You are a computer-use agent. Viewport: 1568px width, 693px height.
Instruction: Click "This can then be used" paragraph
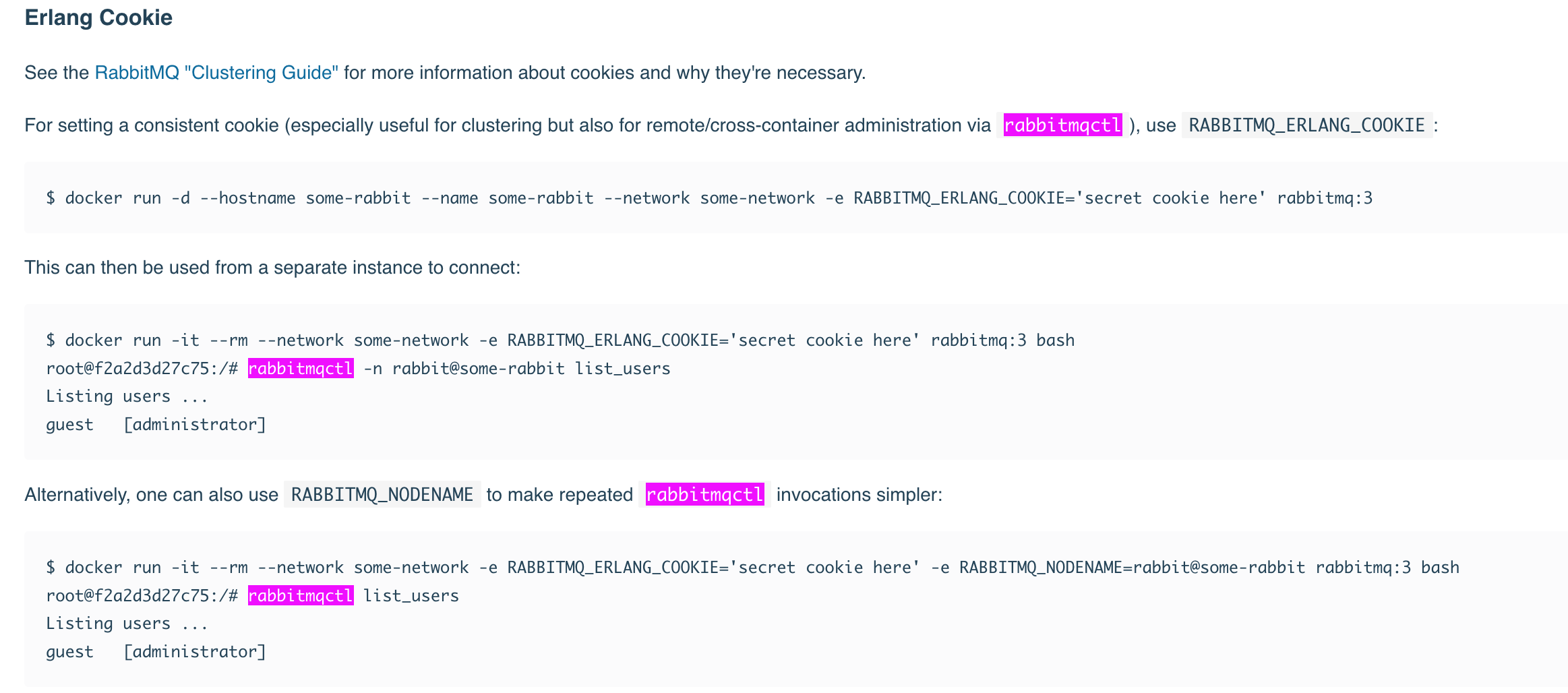click(x=272, y=268)
